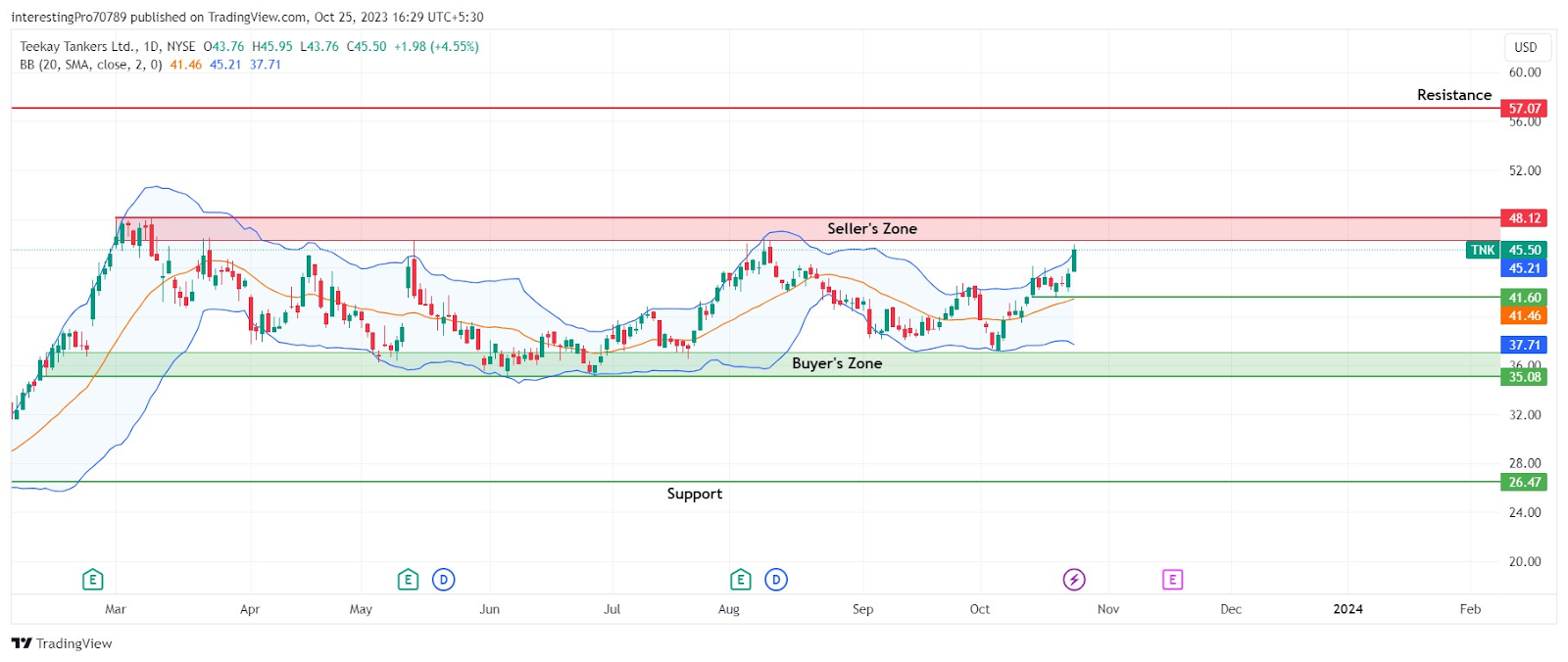Click the upcoming earnings marker in November
This screenshot has width=1568, height=662.
pos(1172,580)
